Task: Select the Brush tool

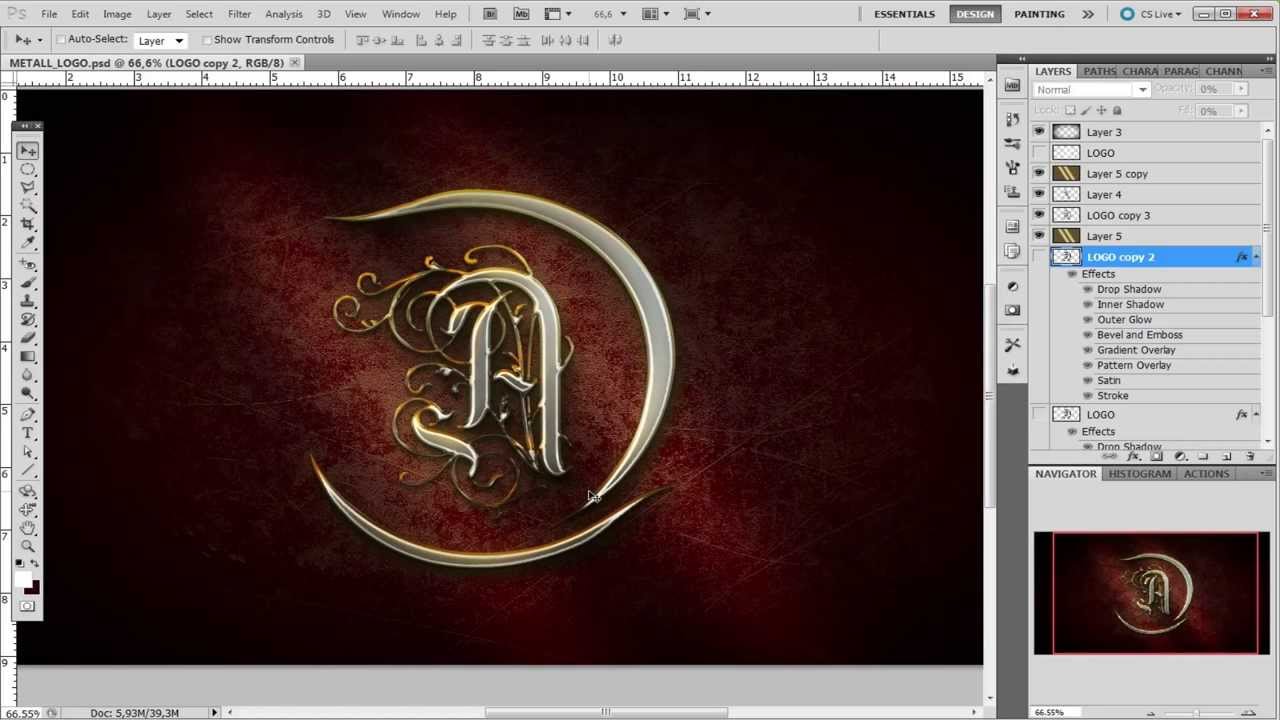Action: pyautogui.click(x=28, y=284)
